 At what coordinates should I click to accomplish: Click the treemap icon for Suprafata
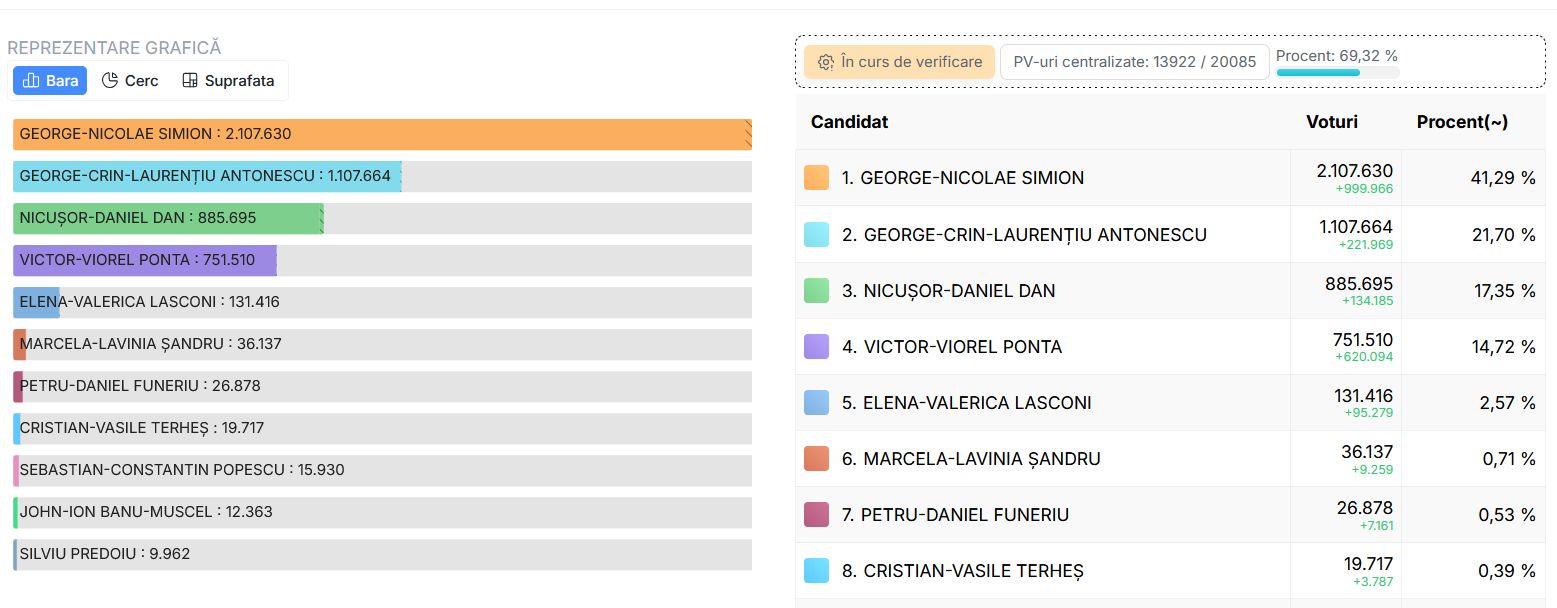click(x=190, y=81)
